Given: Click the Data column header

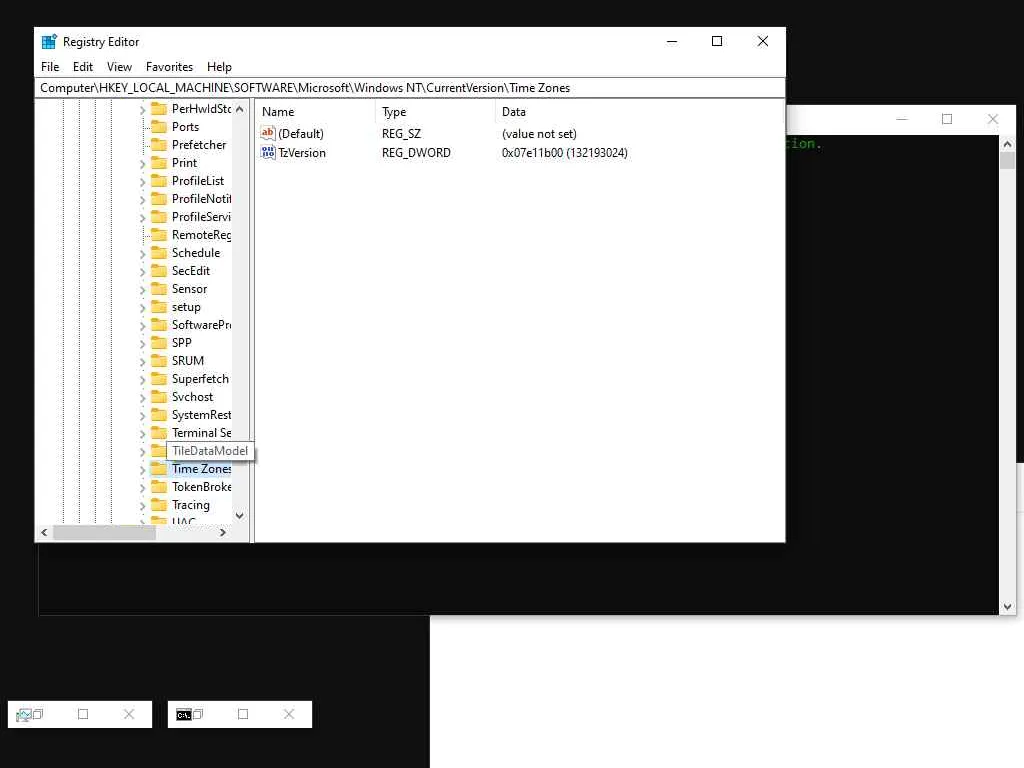Looking at the screenshot, I should (x=639, y=112).
